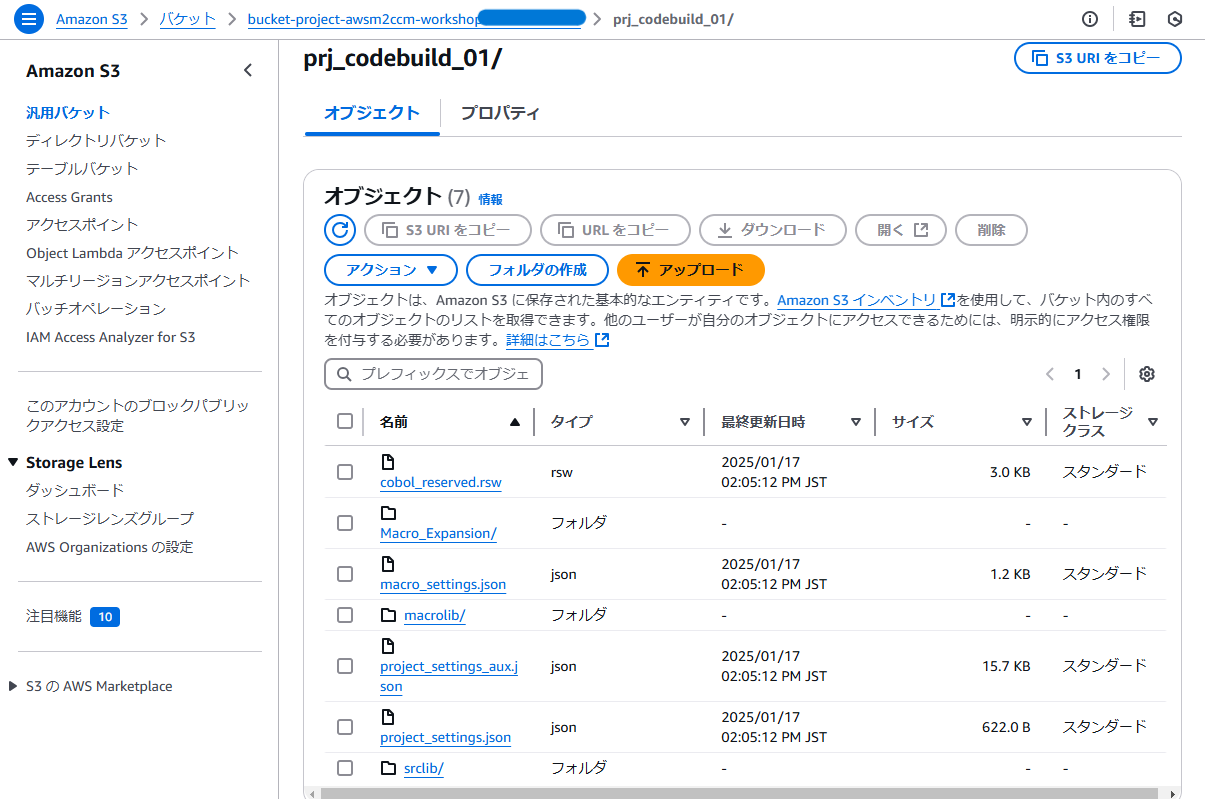The image size is (1205, 799).
Task: Switch to the プロパティ tab
Action: click(x=500, y=113)
